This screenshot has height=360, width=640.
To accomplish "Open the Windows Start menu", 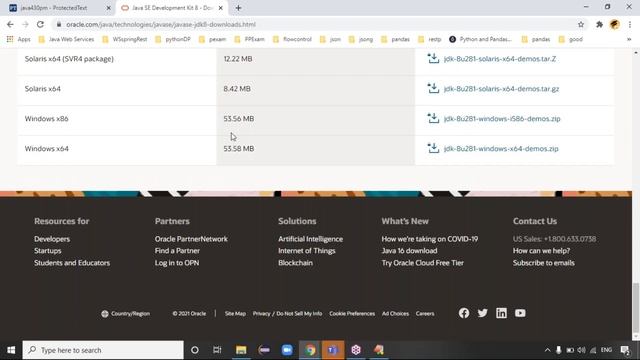I will 11,350.
